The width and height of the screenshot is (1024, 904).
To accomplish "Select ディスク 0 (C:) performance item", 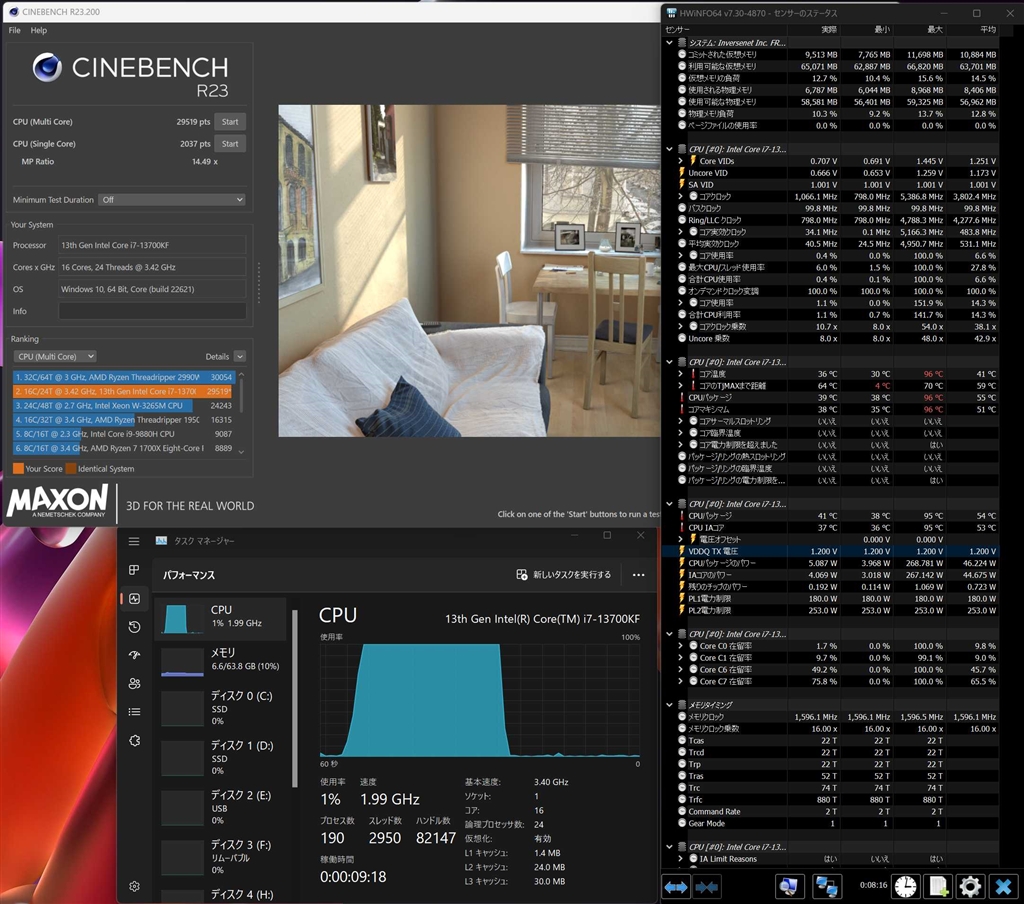I will pyautogui.click(x=221, y=708).
